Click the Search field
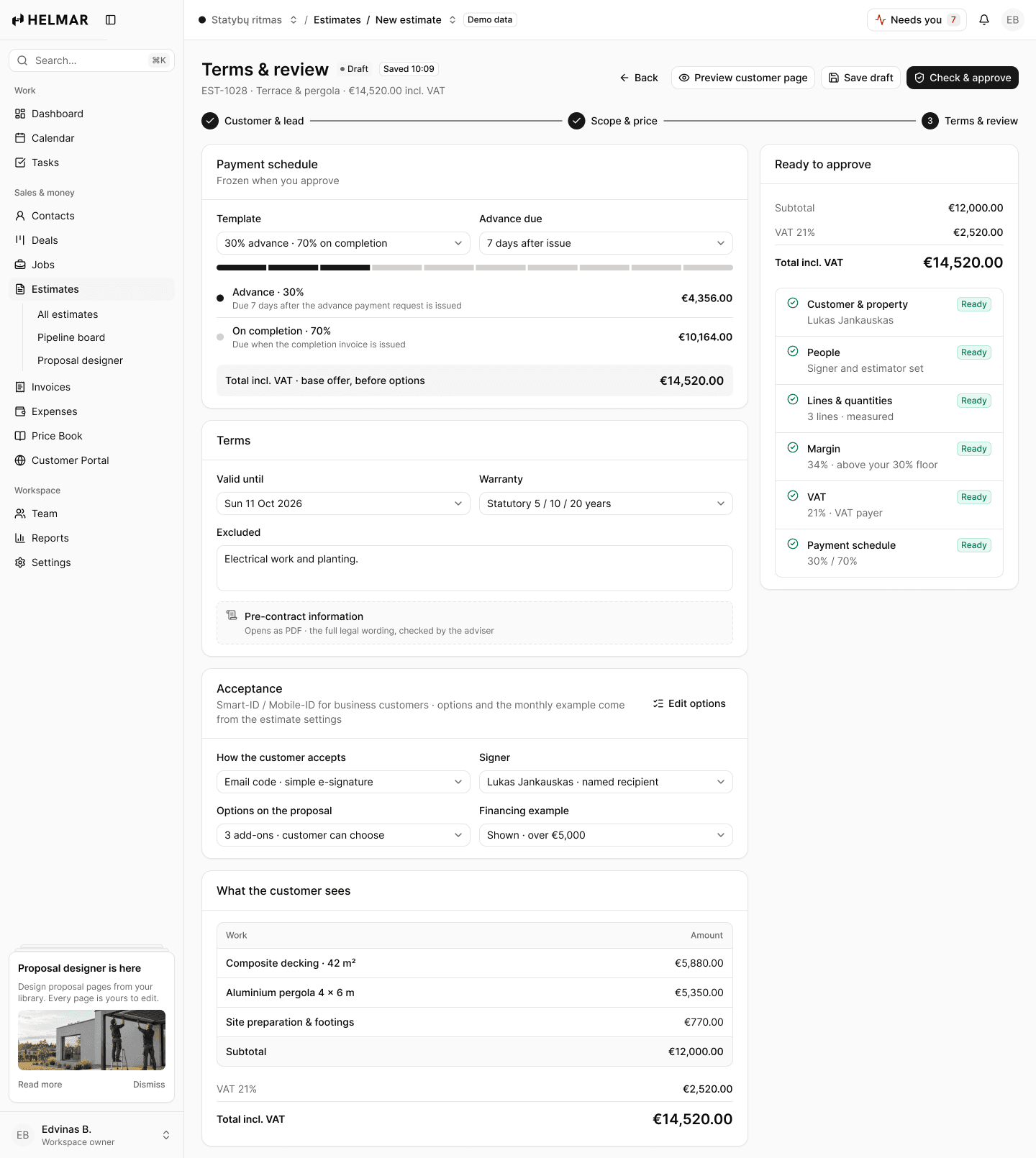Viewport: 1036px width, 1158px height. pos(92,60)
